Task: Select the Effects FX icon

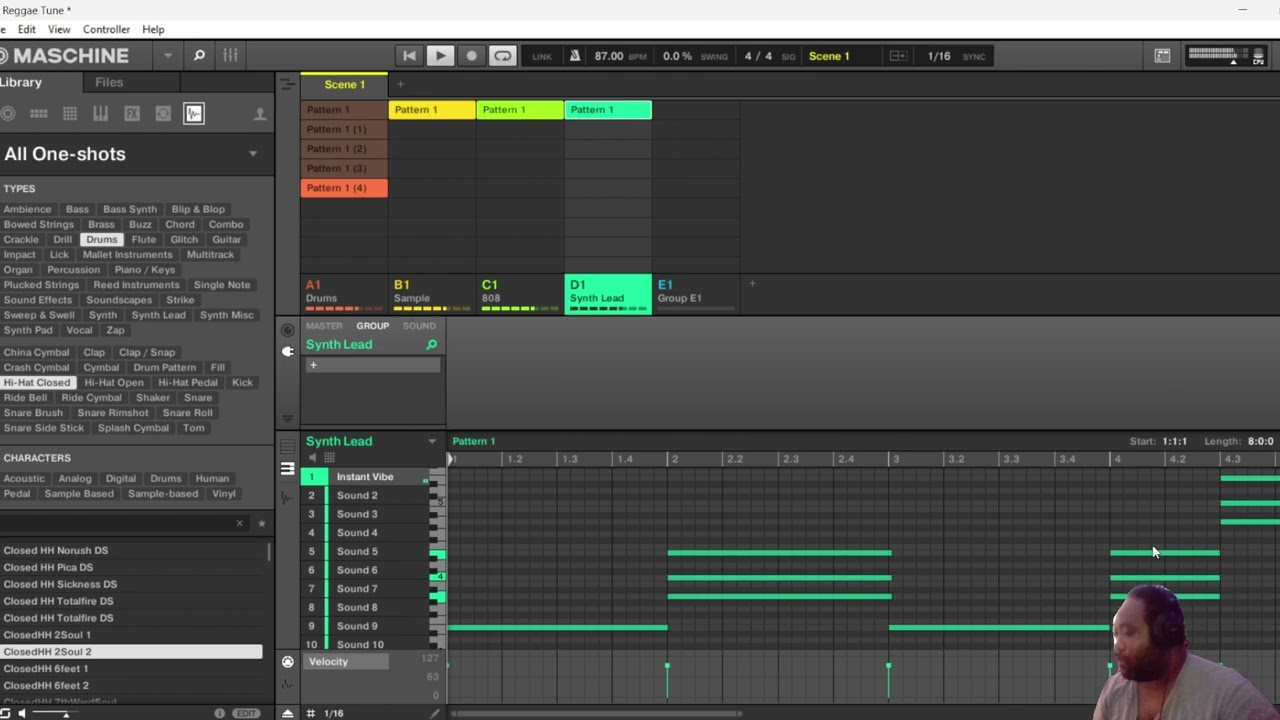Action: 132,114
